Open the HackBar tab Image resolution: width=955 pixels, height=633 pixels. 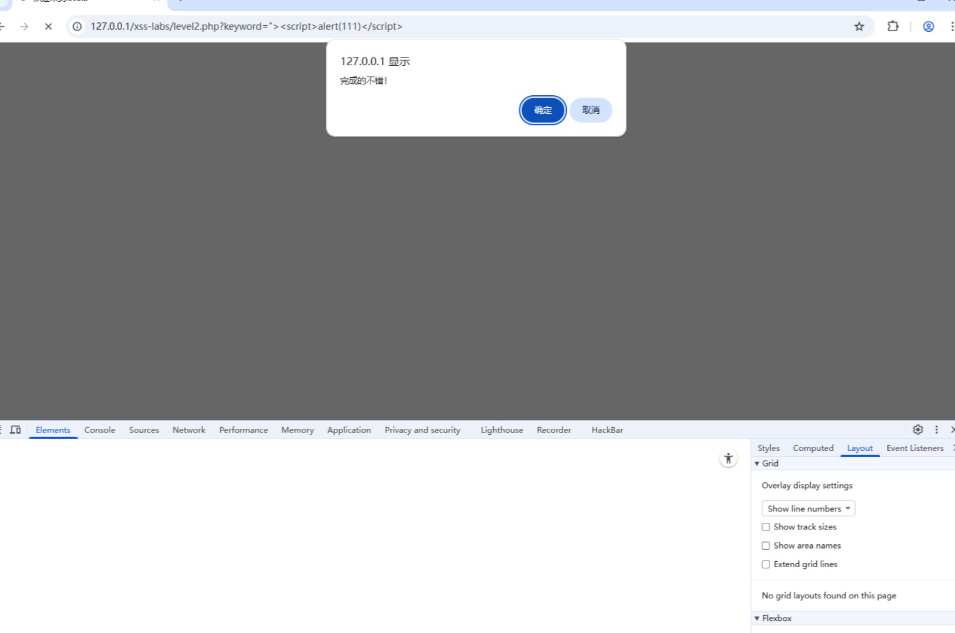pyautogui.click(x=607, y=430)
